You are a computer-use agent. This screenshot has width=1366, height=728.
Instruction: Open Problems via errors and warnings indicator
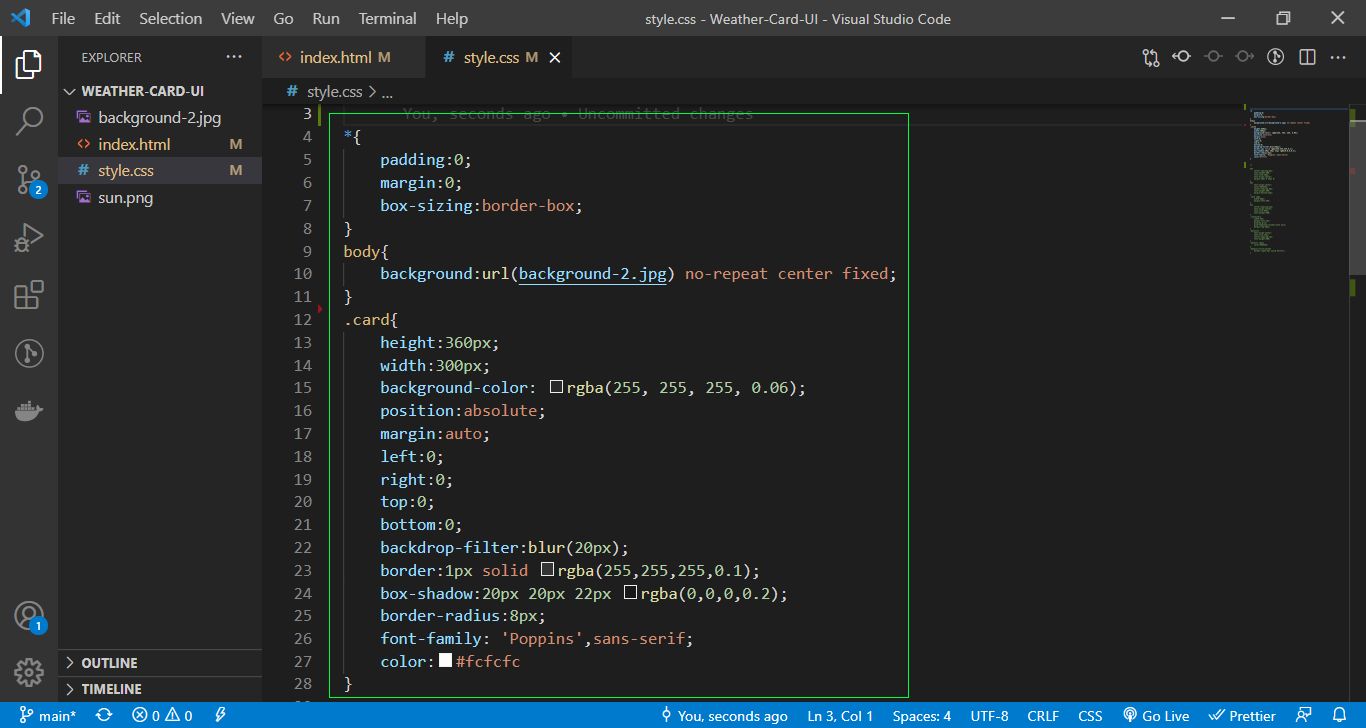click(x=162, y=715)
